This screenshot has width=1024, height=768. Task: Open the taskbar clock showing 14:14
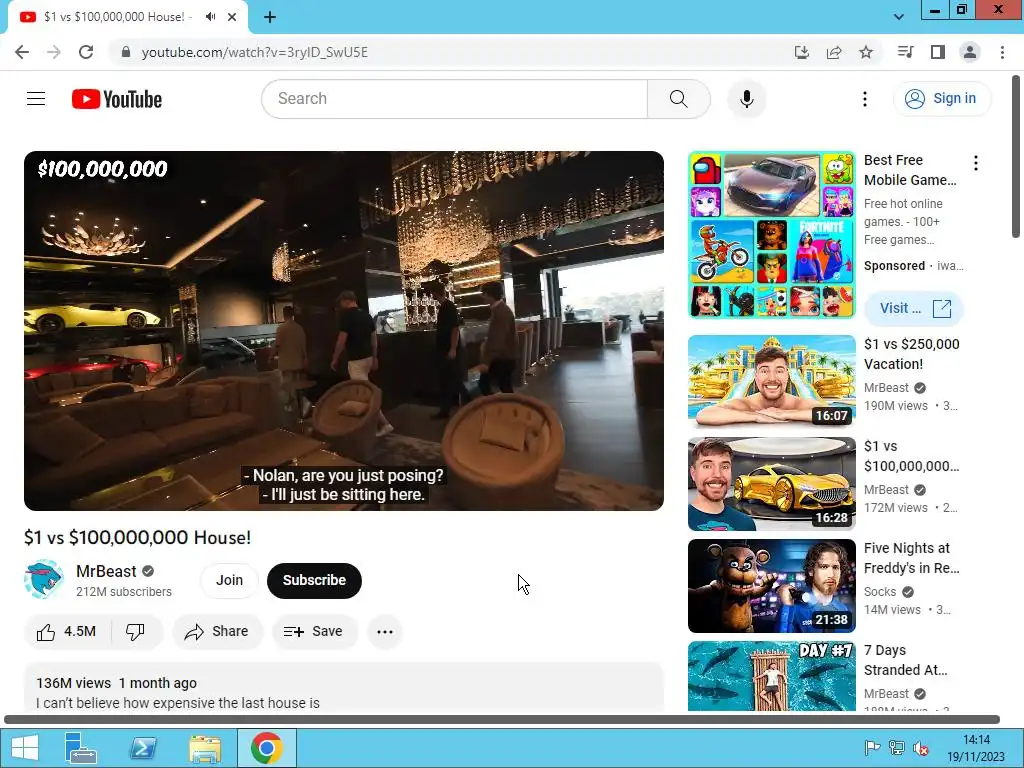click(x=976, y=748)
